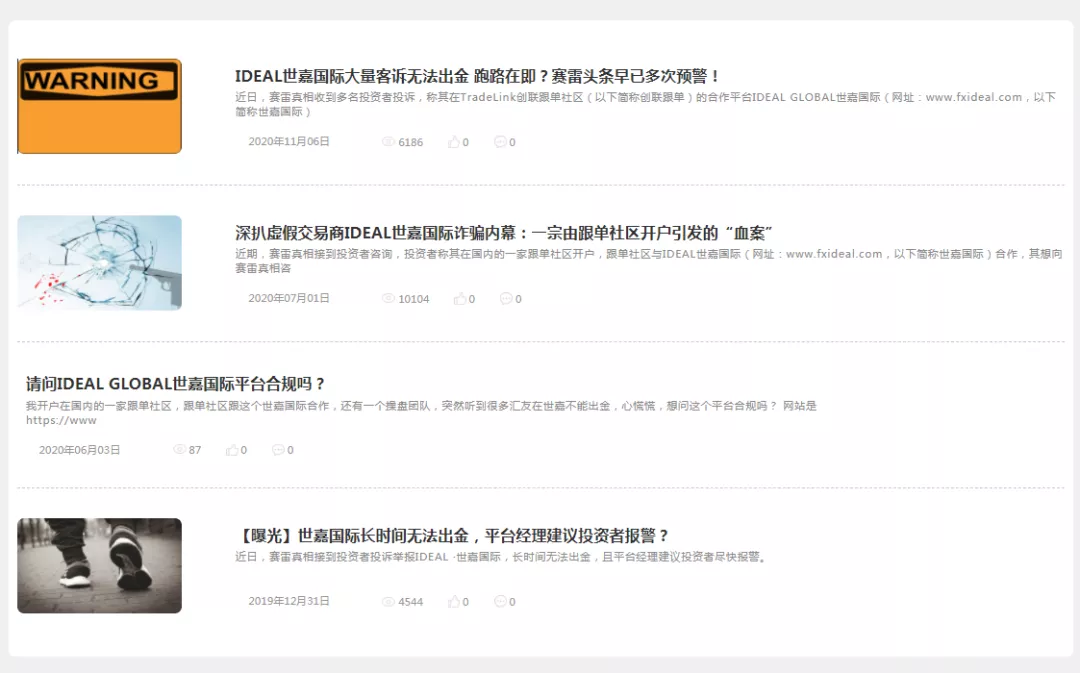Like the article dated 2020年11月06日

tap(454, 142)
